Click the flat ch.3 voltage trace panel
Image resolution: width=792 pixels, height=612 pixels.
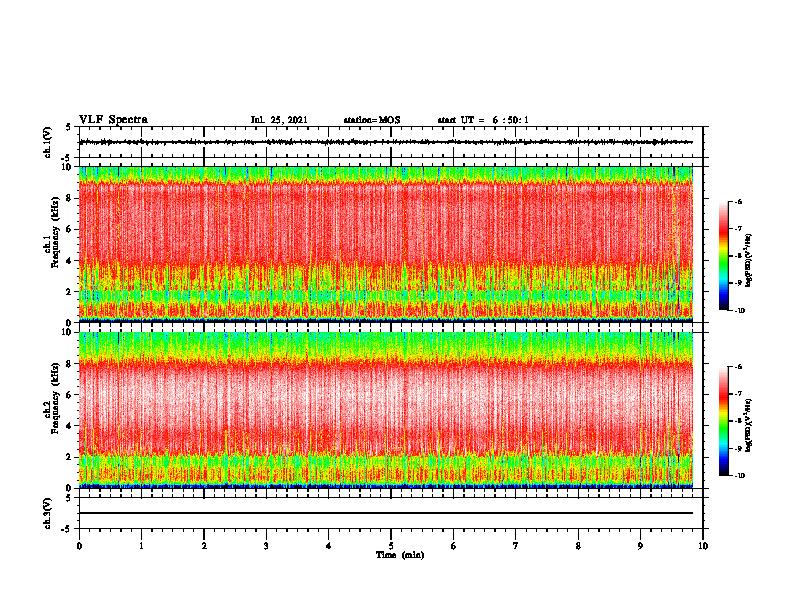click(x=391, y=513)
